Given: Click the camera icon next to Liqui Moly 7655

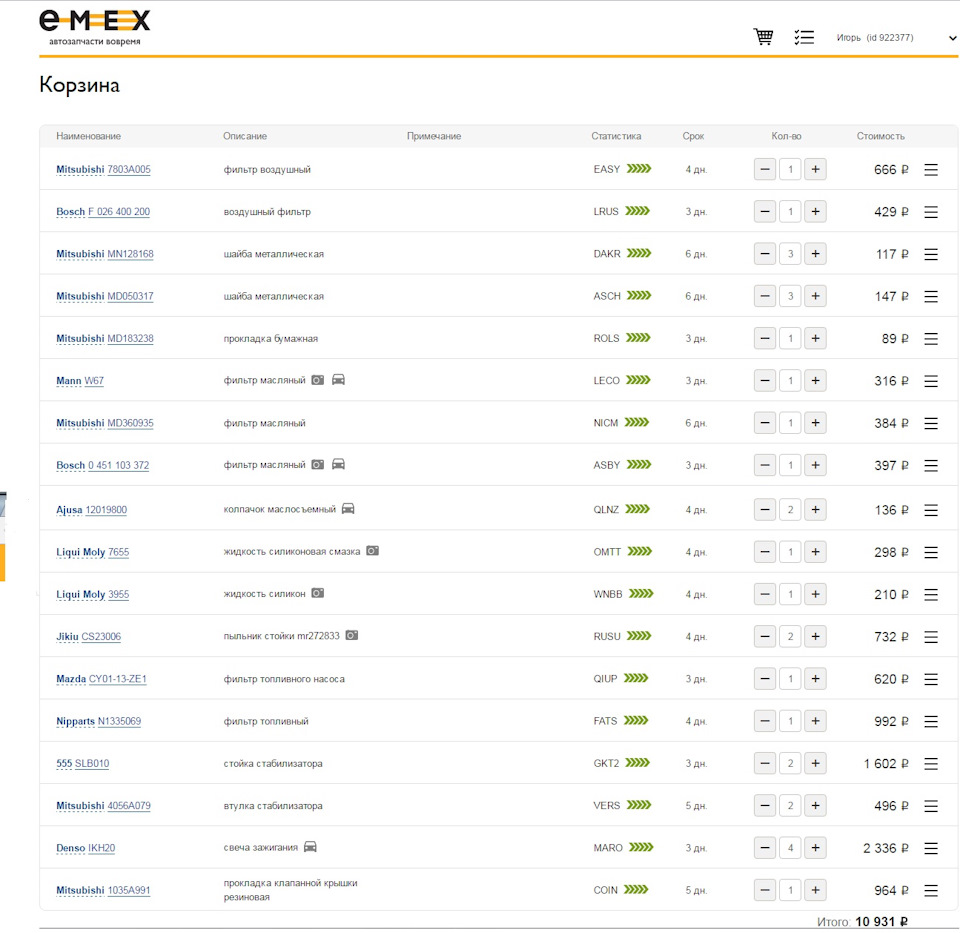Looking at the screenshot, I should [x=372, y=551].
